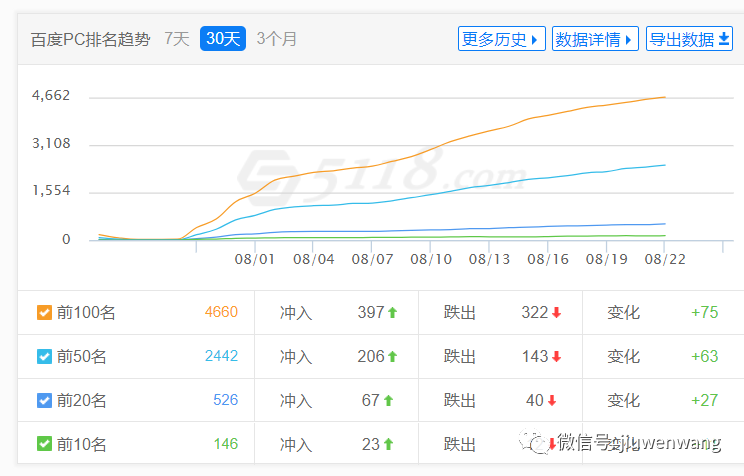The height and width of the screenshot is (476, 744).
Task: Switch to the 7天 range tab
Action: tap(177, 39)
